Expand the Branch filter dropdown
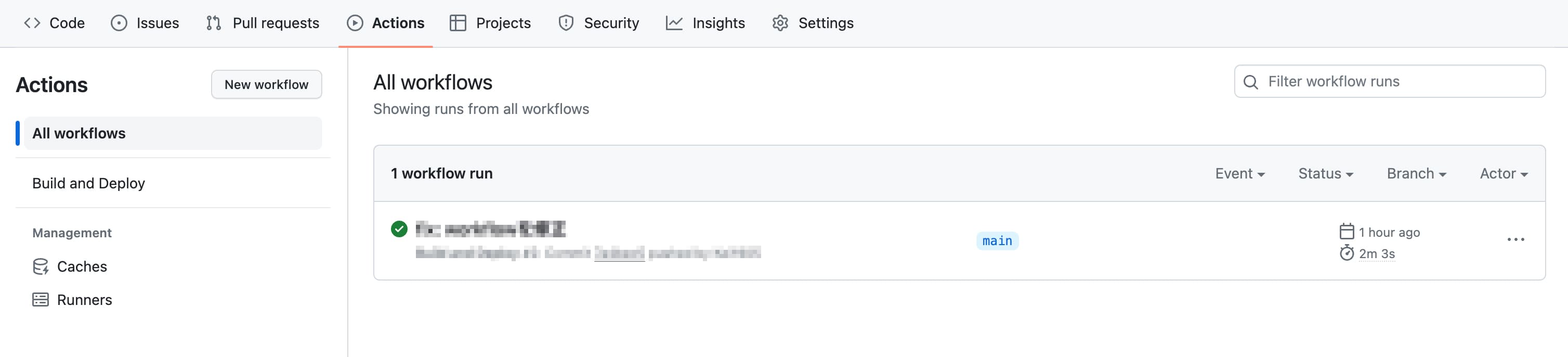 click(x=1416, y=173)
